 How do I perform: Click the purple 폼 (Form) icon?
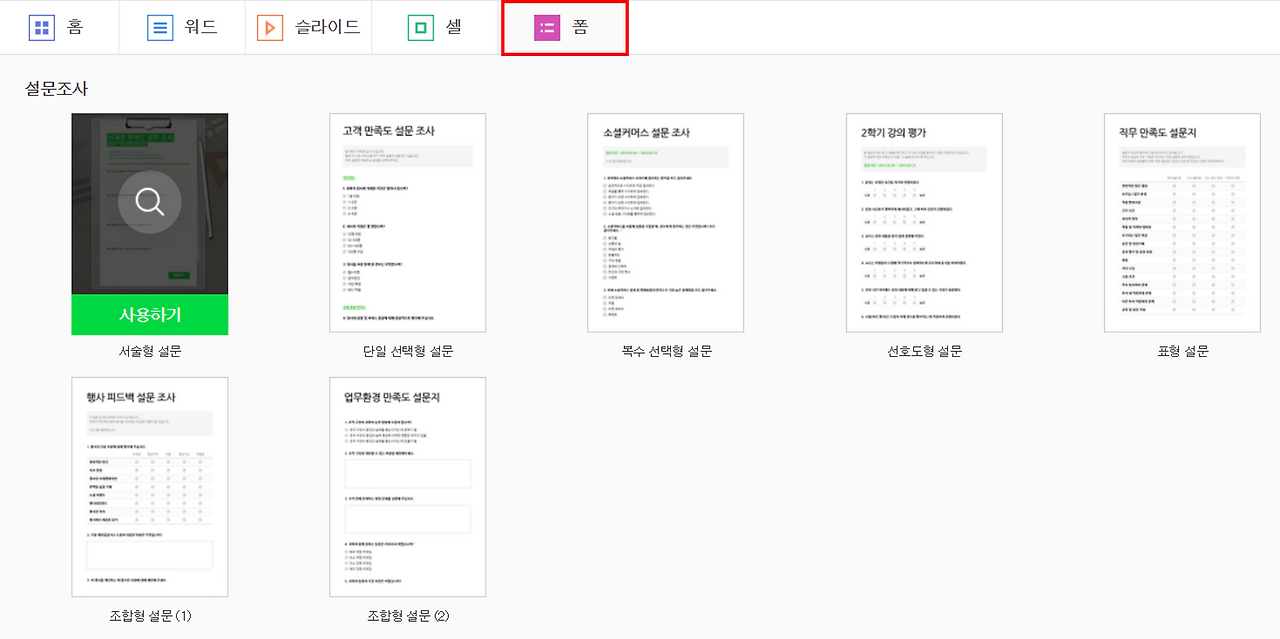pyautogui.click(x=545, y=27)
